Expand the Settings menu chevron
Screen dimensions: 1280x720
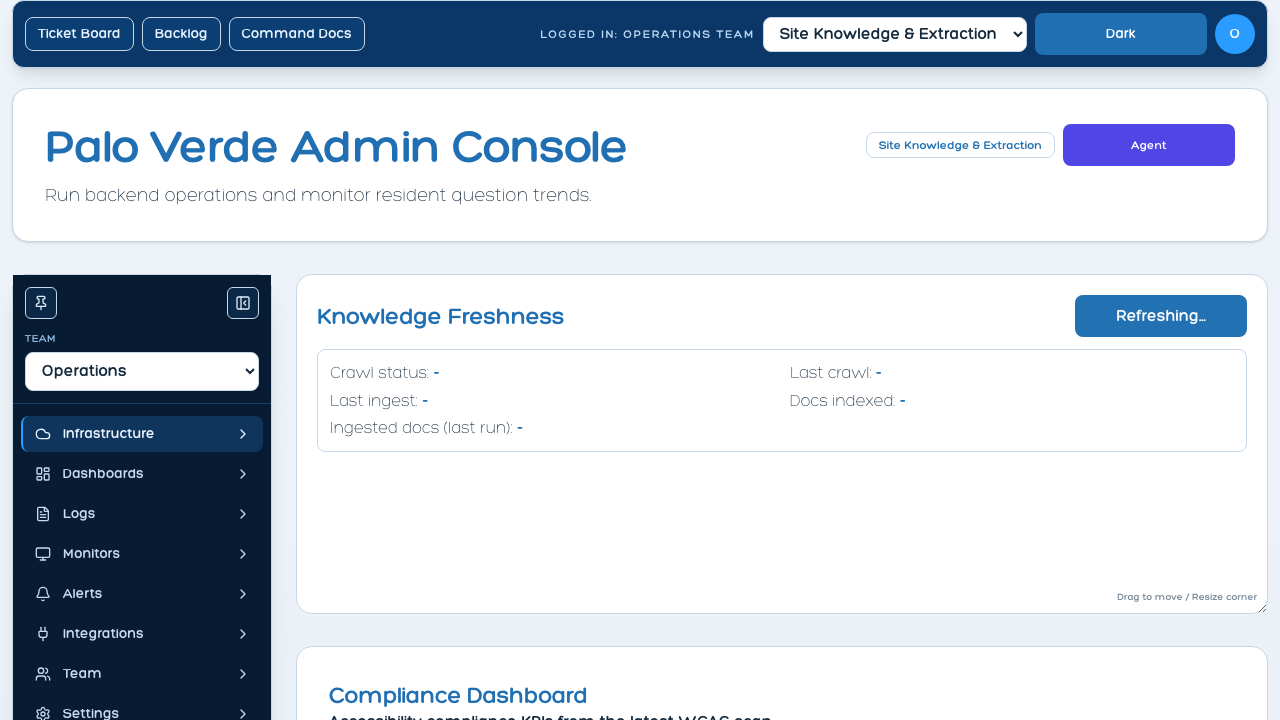tap(242, 713)
